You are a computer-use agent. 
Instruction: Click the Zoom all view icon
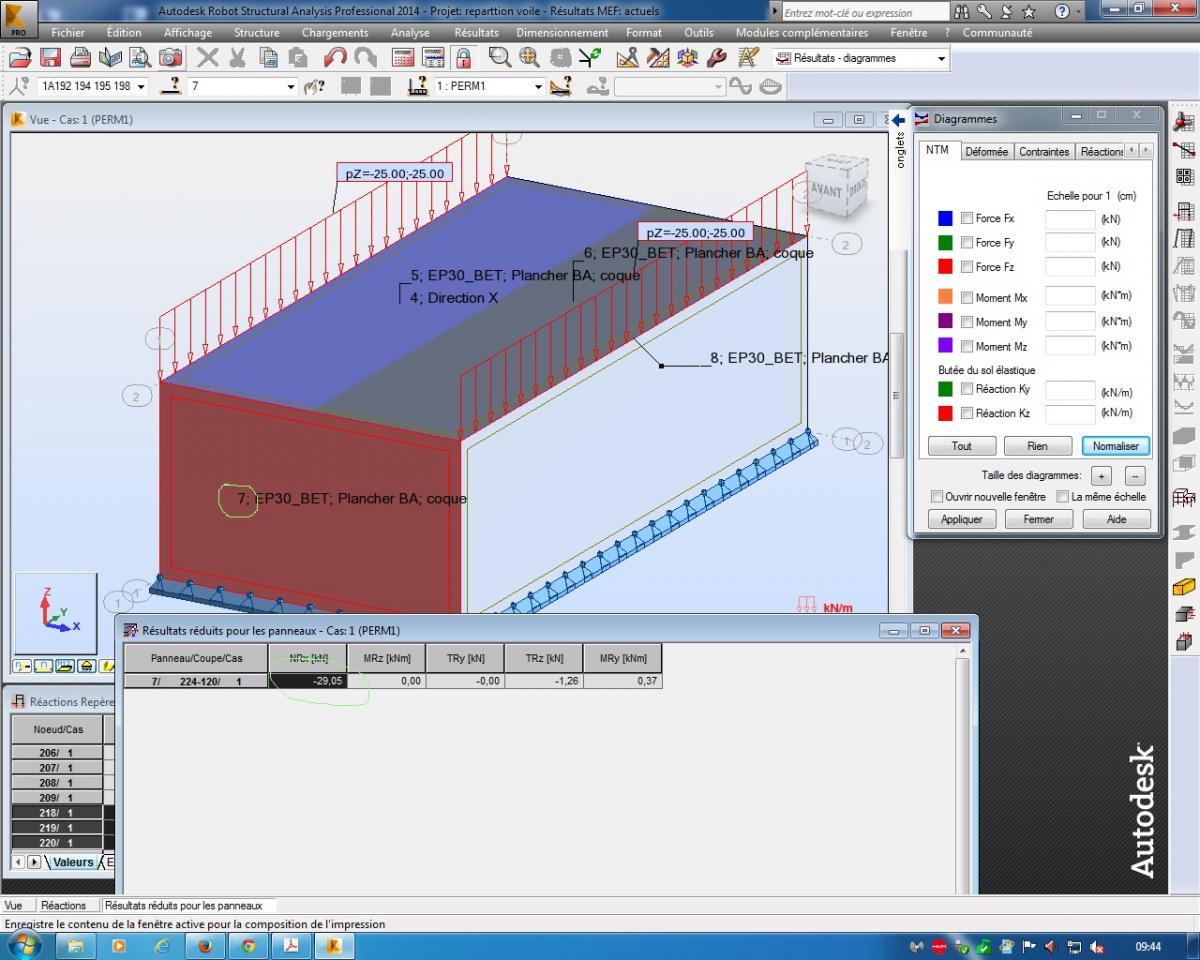(x=529, y=58)
